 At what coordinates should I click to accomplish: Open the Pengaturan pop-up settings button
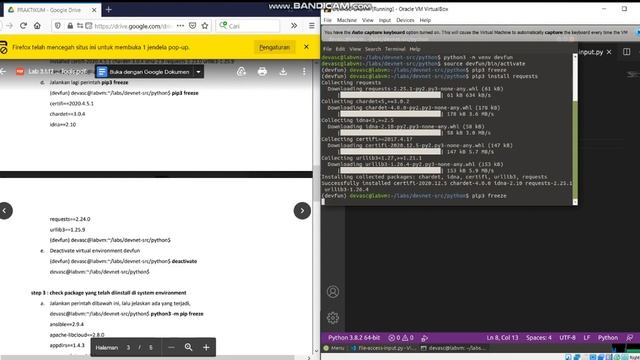pyautogui.click(x=274, y=47)
